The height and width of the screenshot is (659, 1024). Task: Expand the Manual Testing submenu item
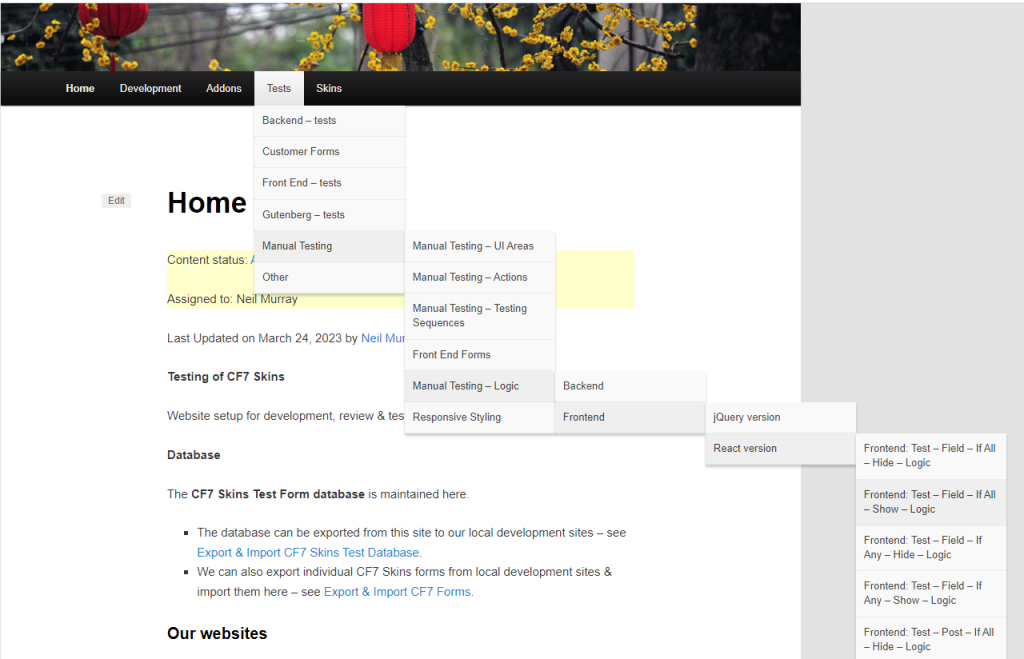[x=297, y=246]
